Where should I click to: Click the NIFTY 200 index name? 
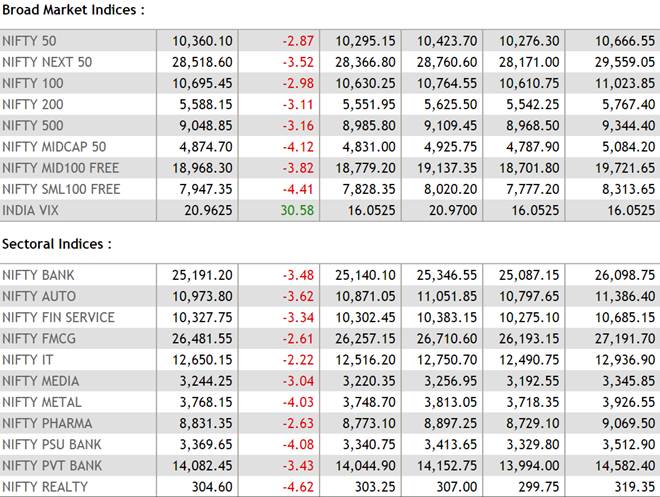[x=32, y=104]
